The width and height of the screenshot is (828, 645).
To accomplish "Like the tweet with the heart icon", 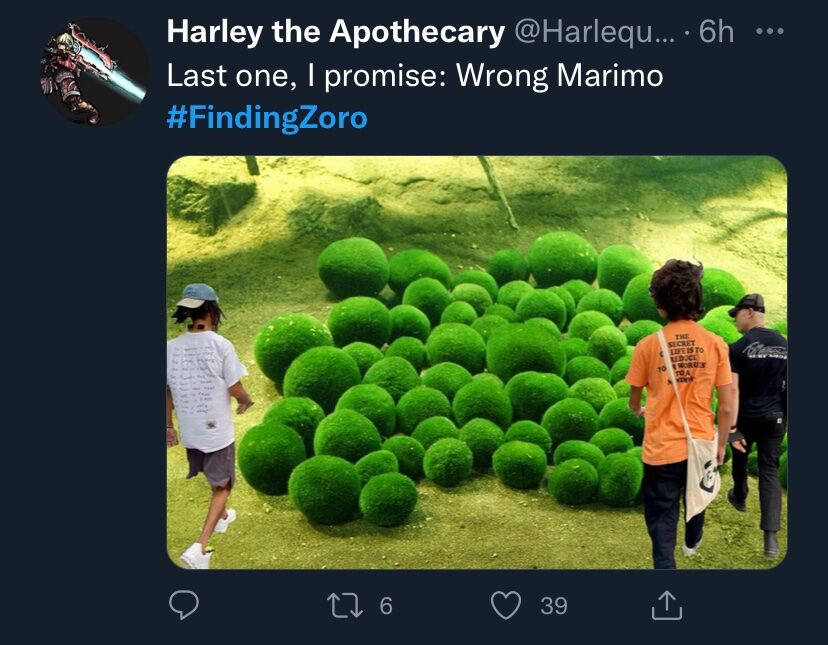I will tap(506, 605).
